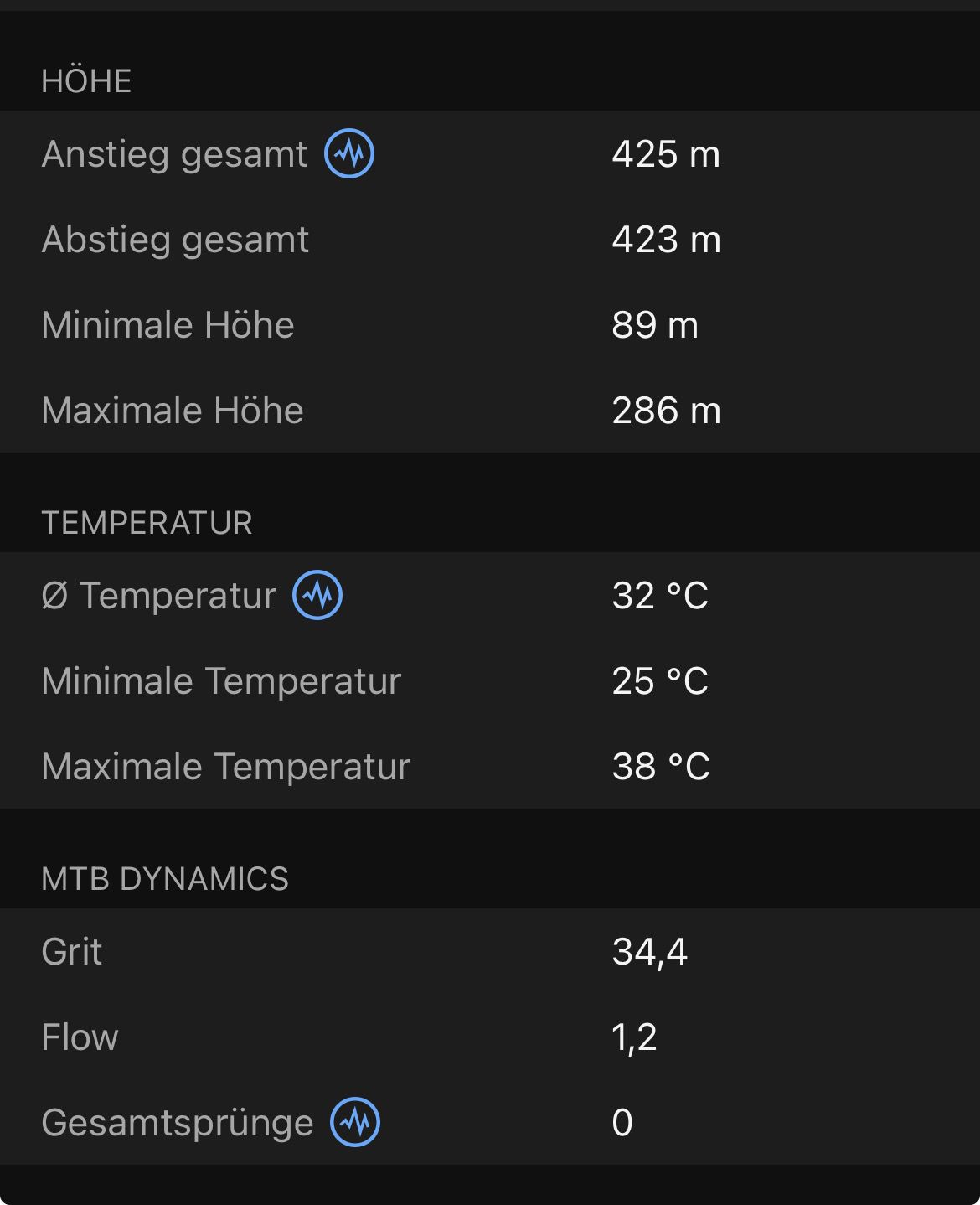Tap the Minimale Temperatur row

tap(490, 680)
